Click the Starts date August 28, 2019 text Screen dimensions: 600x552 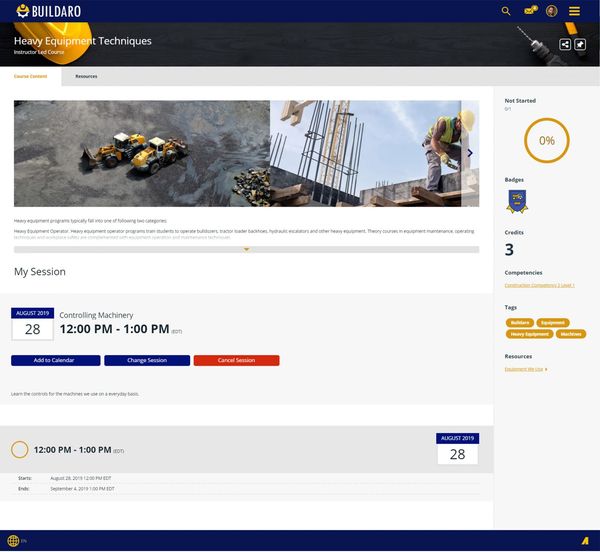click(81, 478)
